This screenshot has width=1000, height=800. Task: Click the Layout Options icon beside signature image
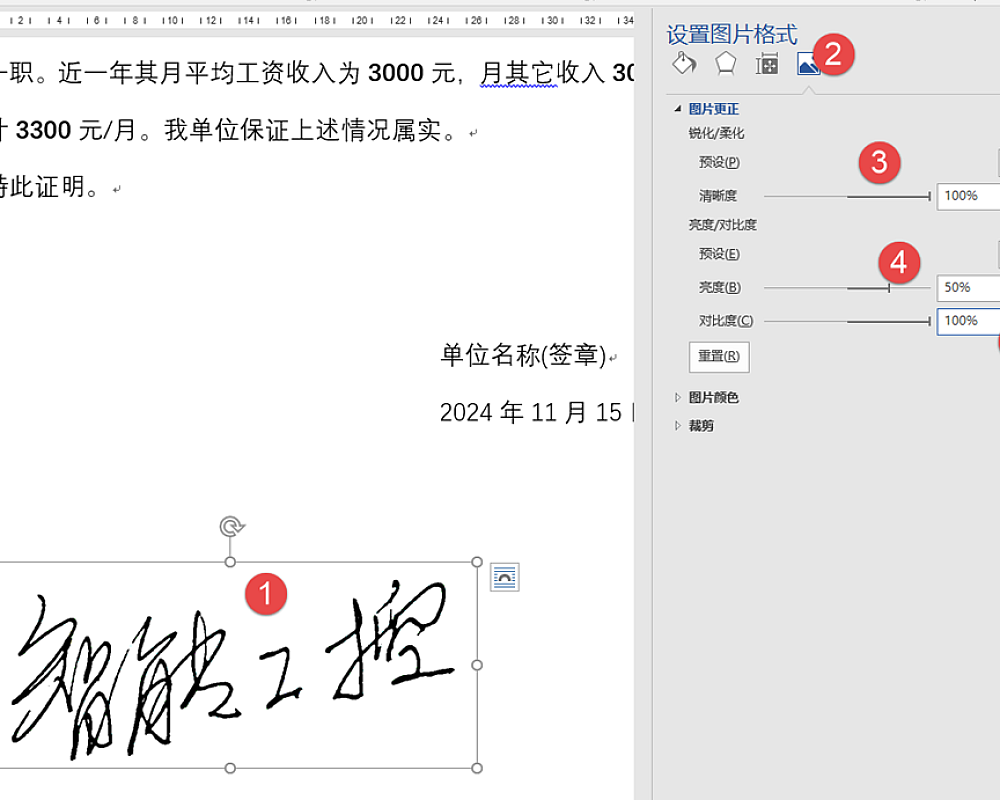click(x=505, y=578)
